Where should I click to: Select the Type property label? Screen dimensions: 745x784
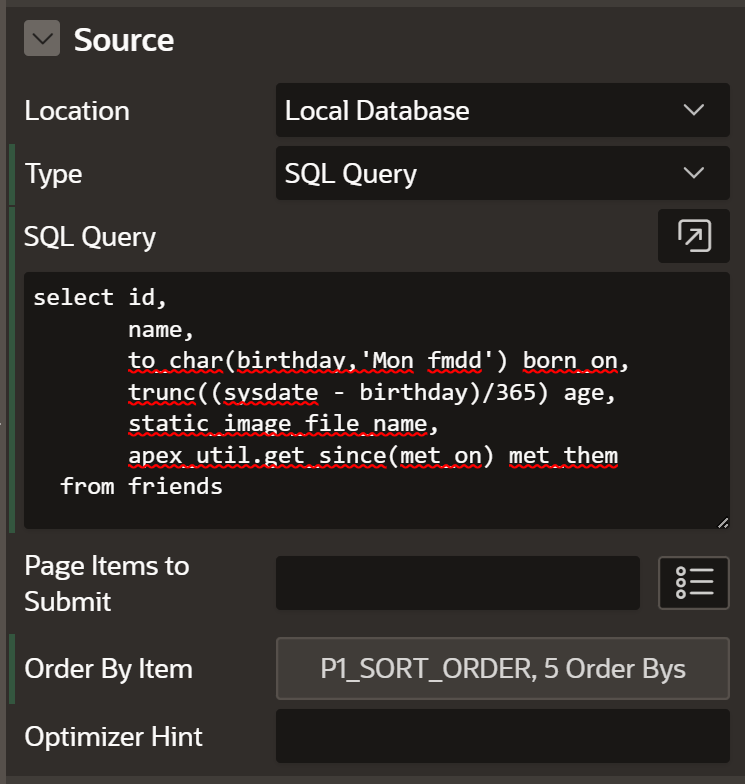[x=53, y=173]
